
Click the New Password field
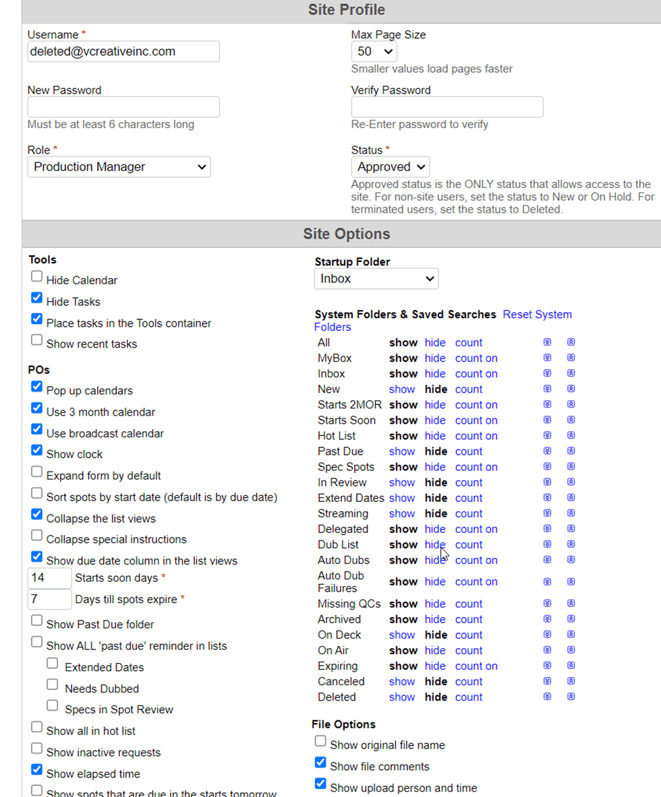click(x=124, y=107)
